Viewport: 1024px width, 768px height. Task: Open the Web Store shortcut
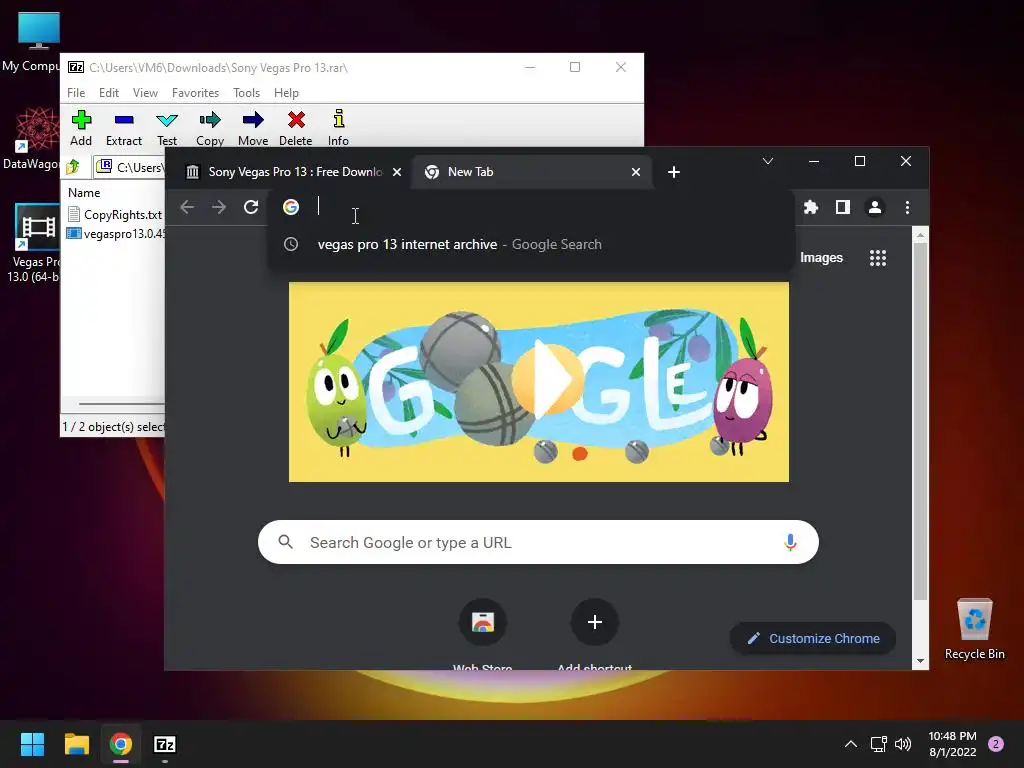[483, 622]
